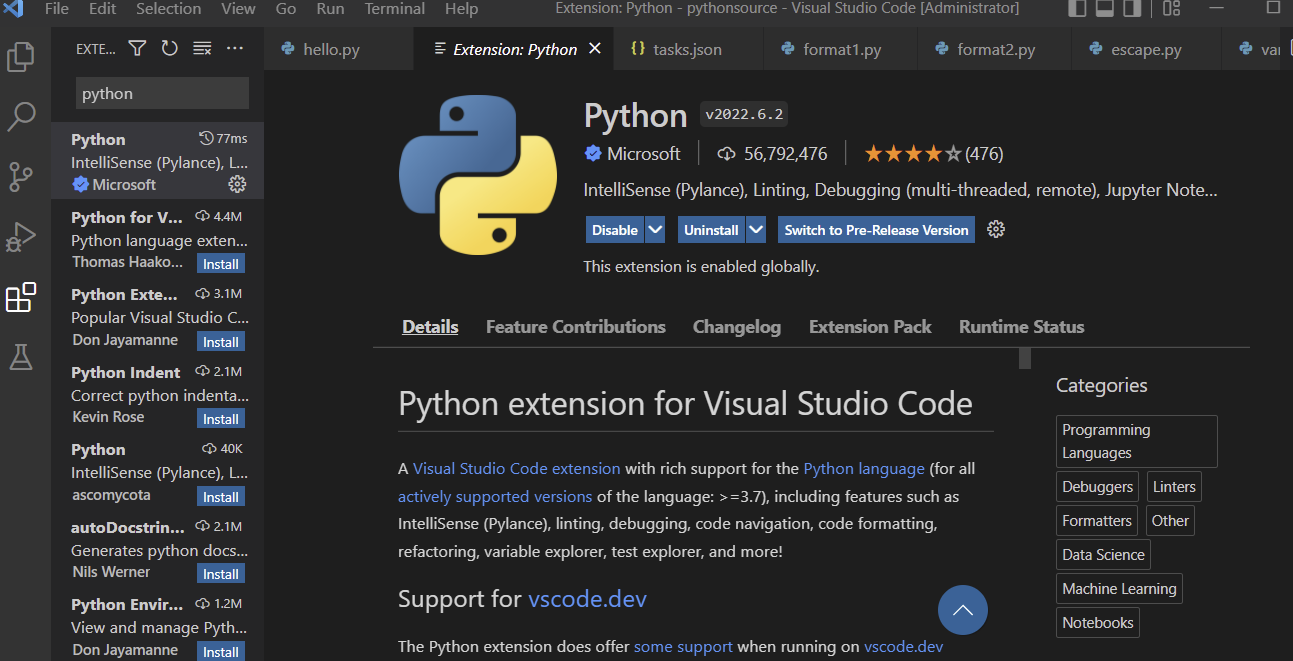Toggle primary side bar layout icon
This screenshot has height=661, width=1293.
(1077, 9)
